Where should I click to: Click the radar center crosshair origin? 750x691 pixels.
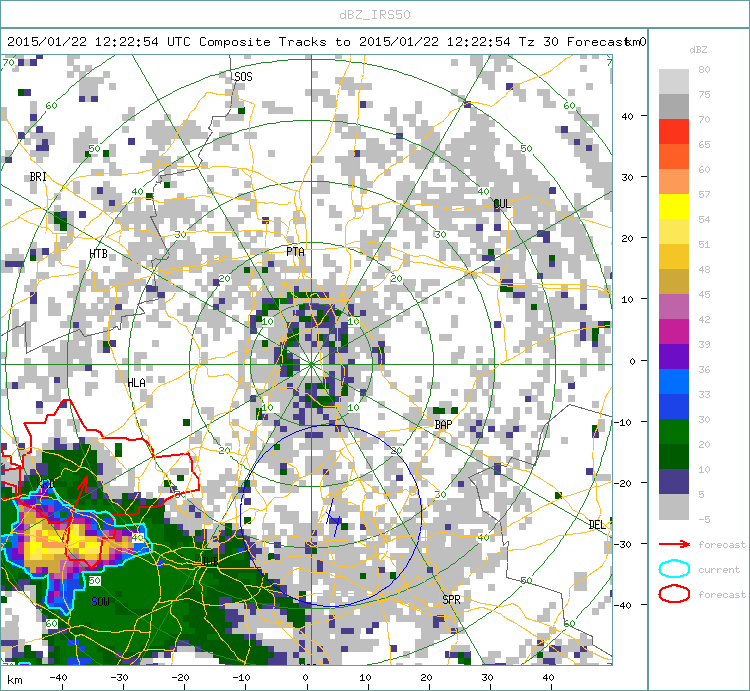pyautogui.click(x=311, y=364)
